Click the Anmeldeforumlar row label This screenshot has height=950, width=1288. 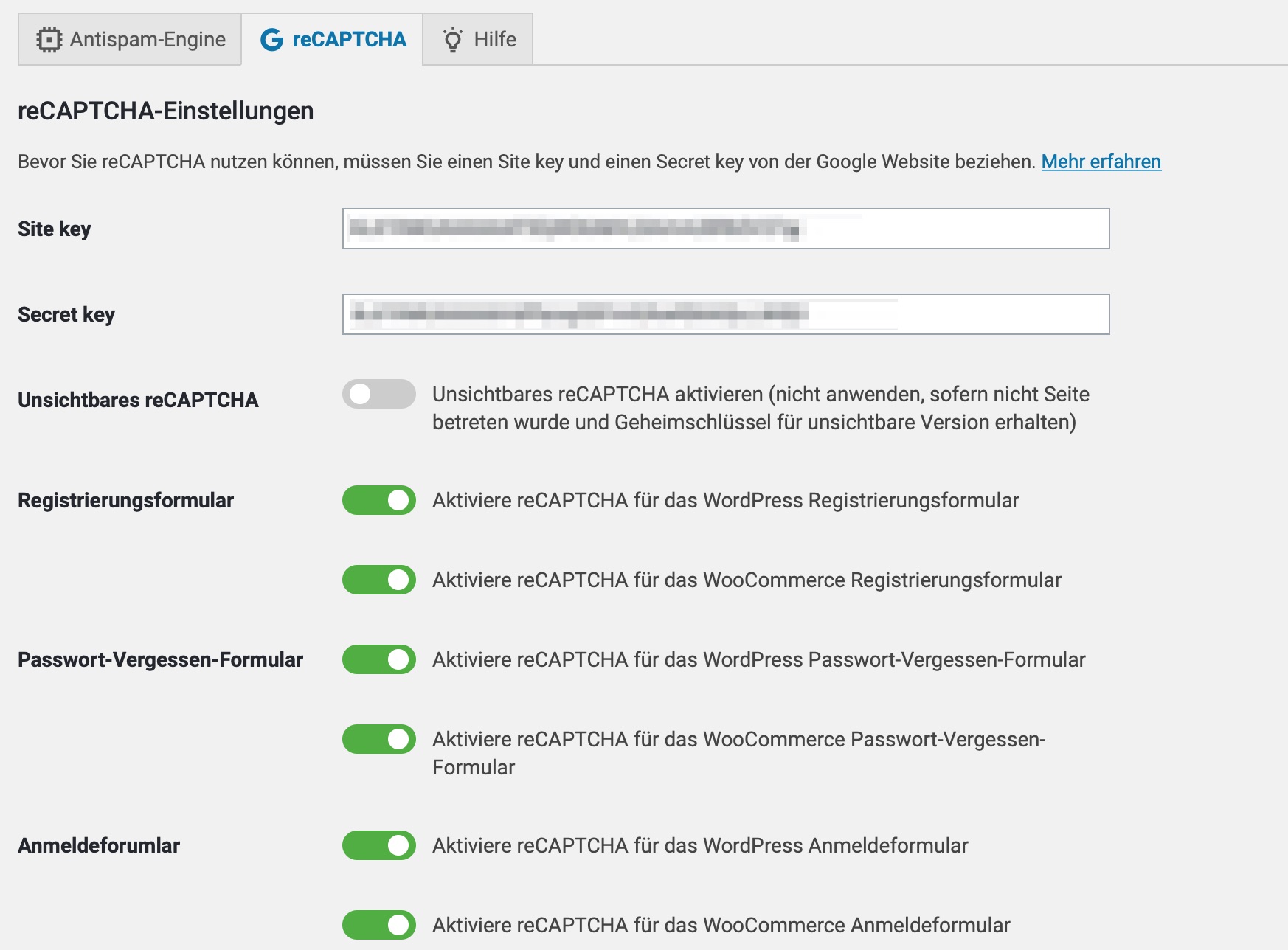point(99,845)
